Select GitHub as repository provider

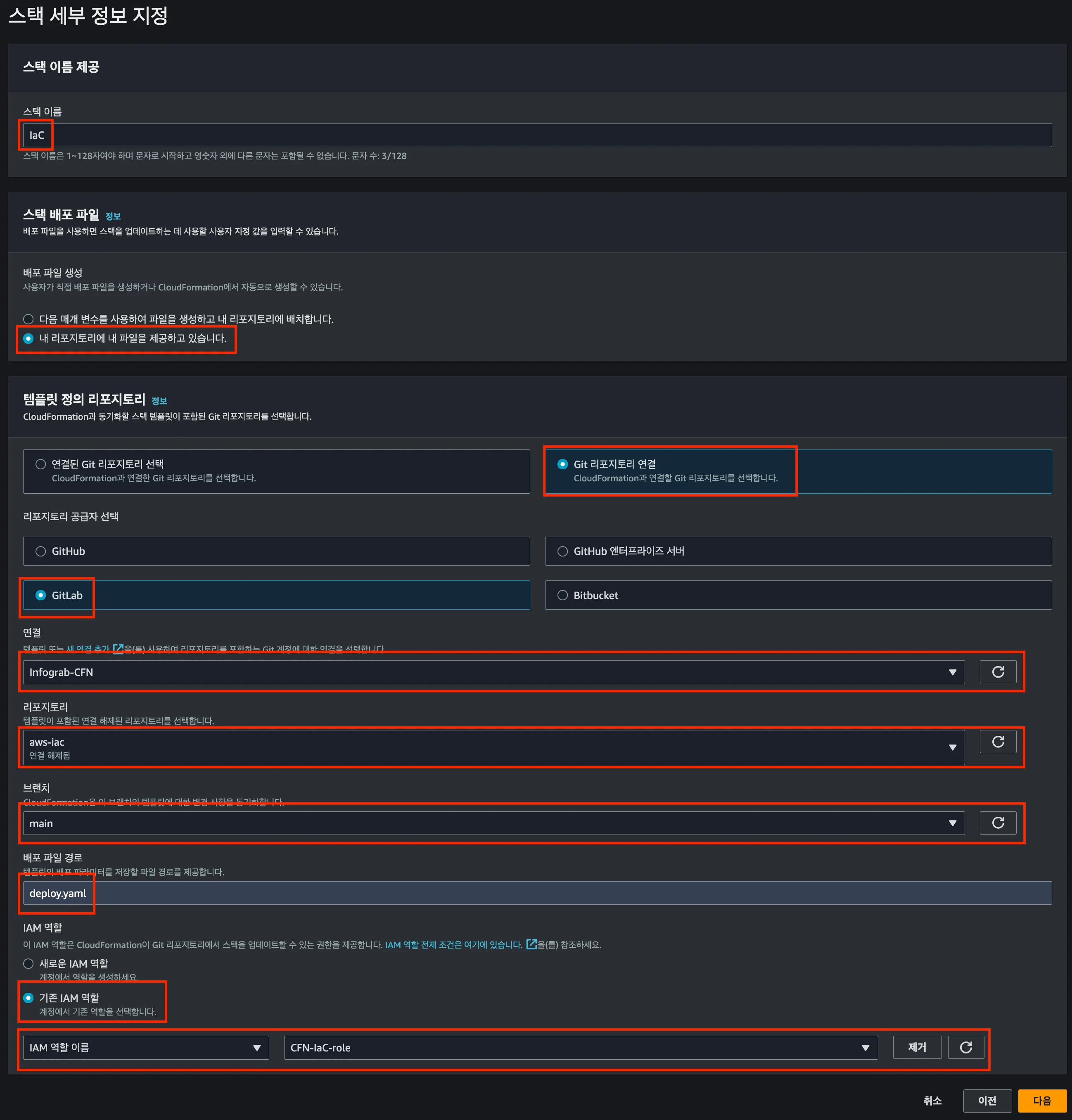point(40,551)
